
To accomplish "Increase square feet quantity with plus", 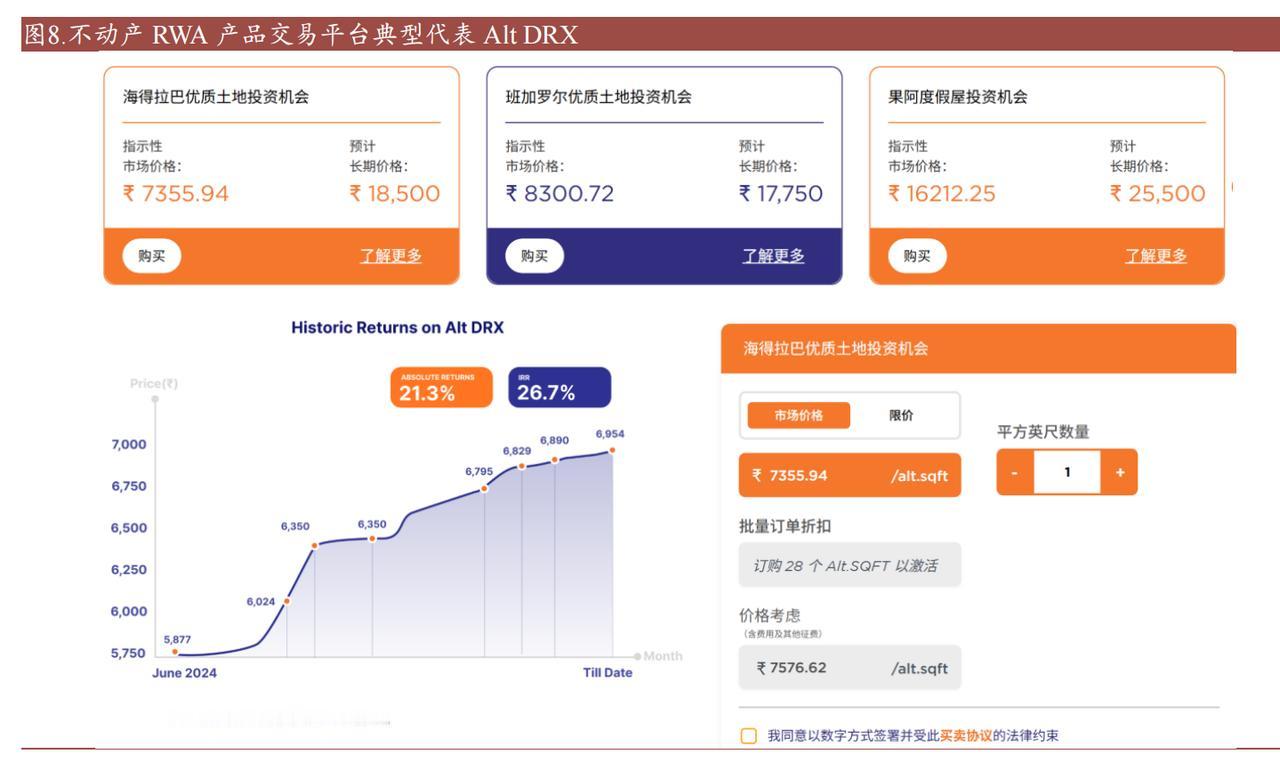I will [x=1119, y=472].
